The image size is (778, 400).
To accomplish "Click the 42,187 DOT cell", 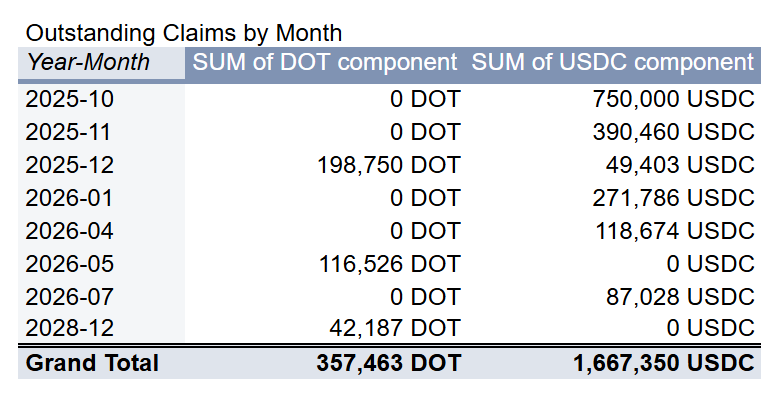I will [x=396, y=329].
